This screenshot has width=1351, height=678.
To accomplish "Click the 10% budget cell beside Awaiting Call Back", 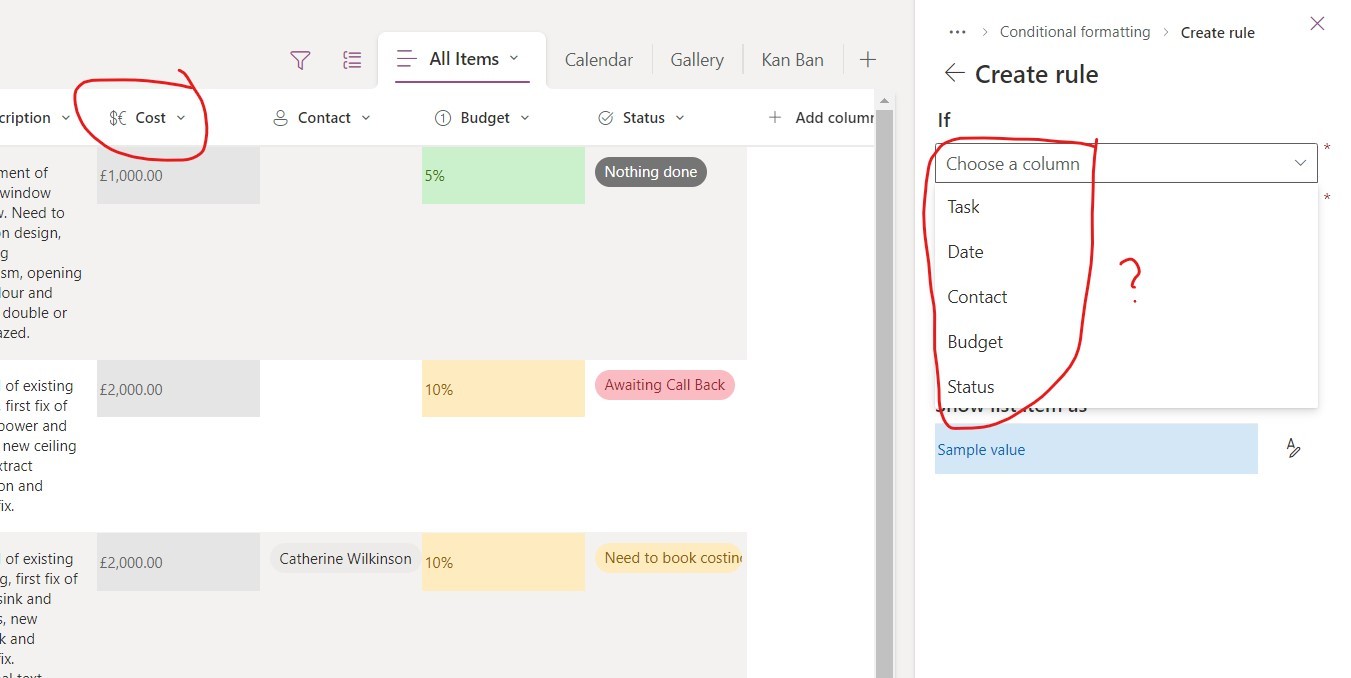I will pos(503,389).
